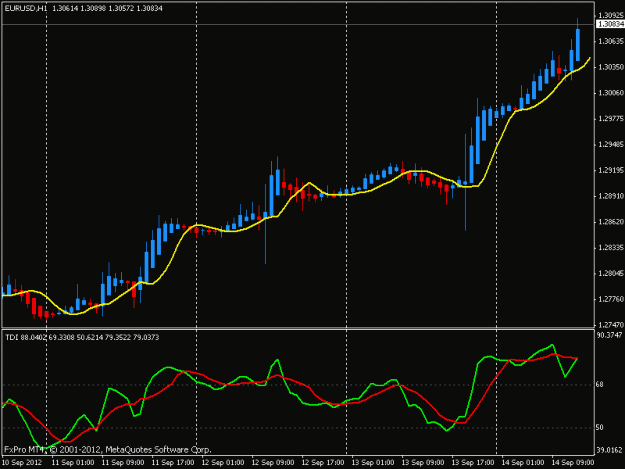The image size is (625, 469).
Task: Click the last tall blue candle at chart top
Action: coord(578,44)
